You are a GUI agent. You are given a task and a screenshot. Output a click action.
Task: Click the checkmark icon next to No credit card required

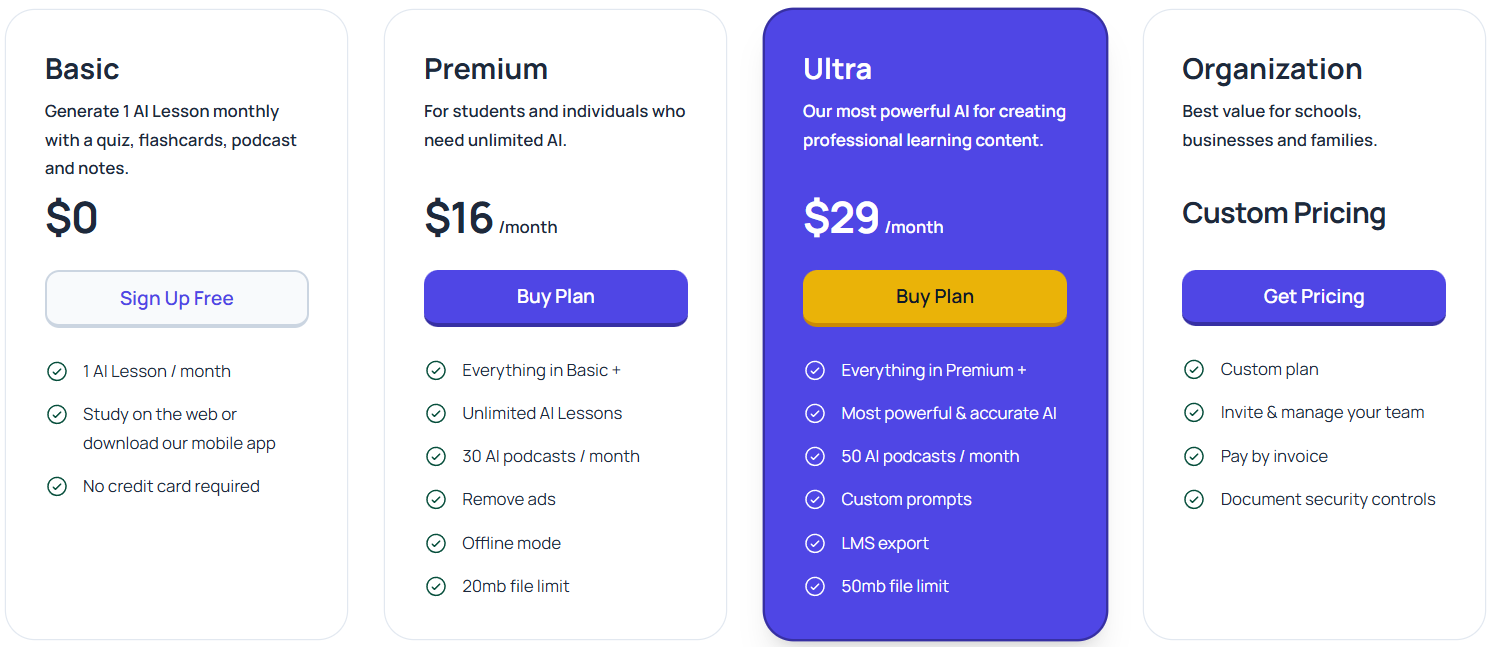57,486
